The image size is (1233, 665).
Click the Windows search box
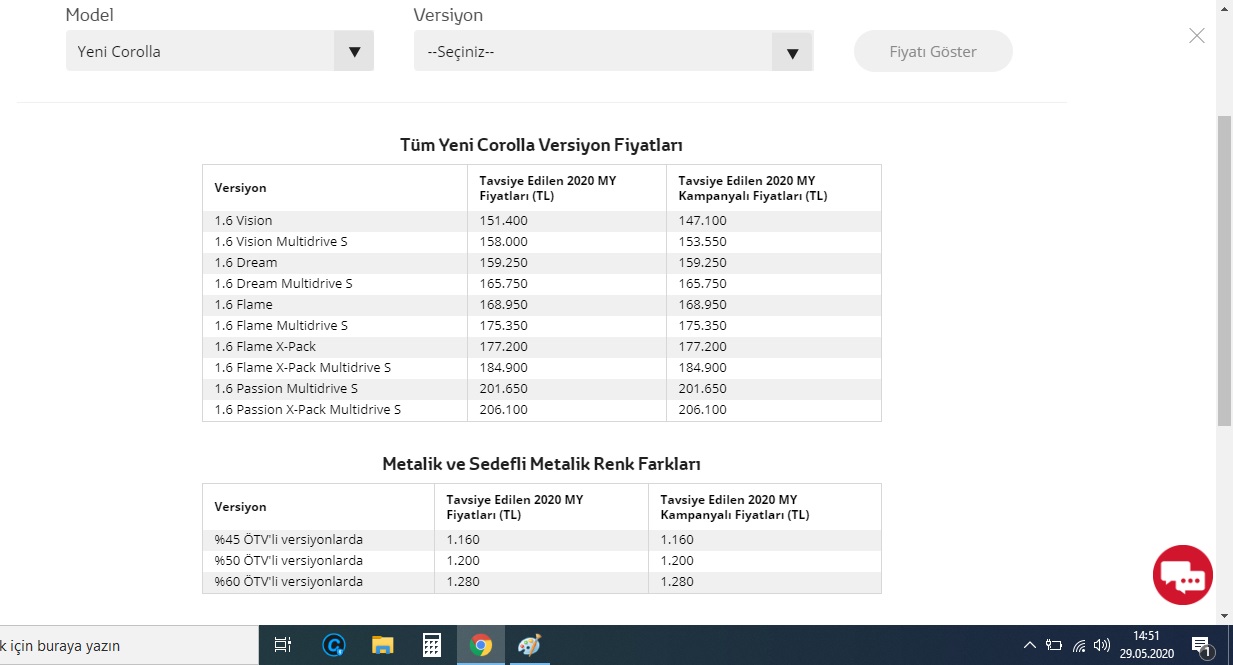pyautogui.click(x=130, y=646)
